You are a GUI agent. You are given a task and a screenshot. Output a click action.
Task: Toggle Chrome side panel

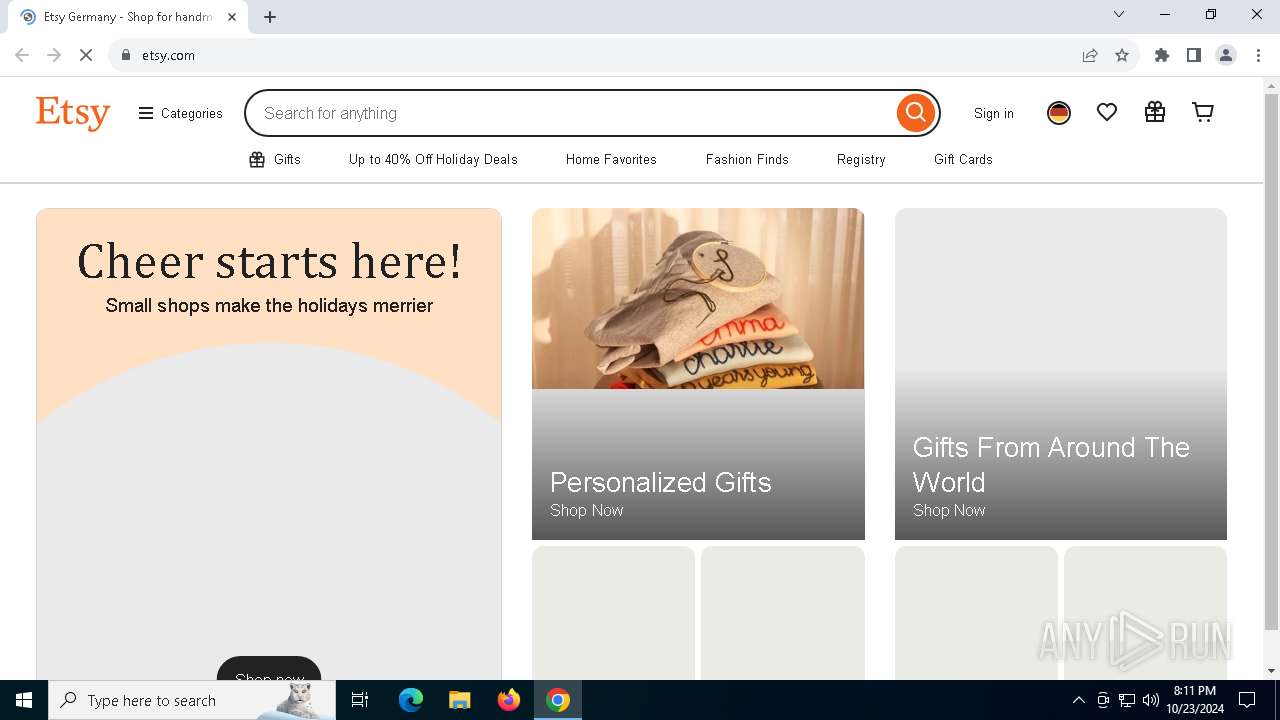click(x=1194, y=55)
